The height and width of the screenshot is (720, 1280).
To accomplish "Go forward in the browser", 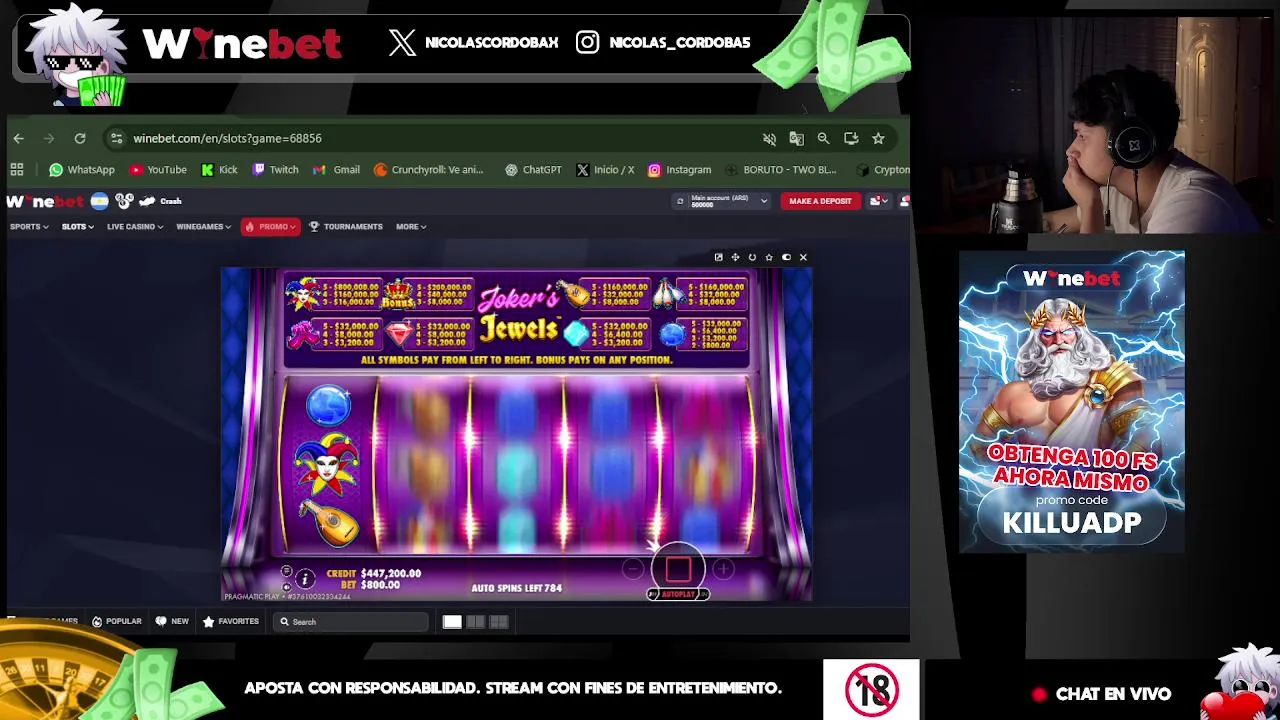I will pyautogui.click(x=49, y=138).
